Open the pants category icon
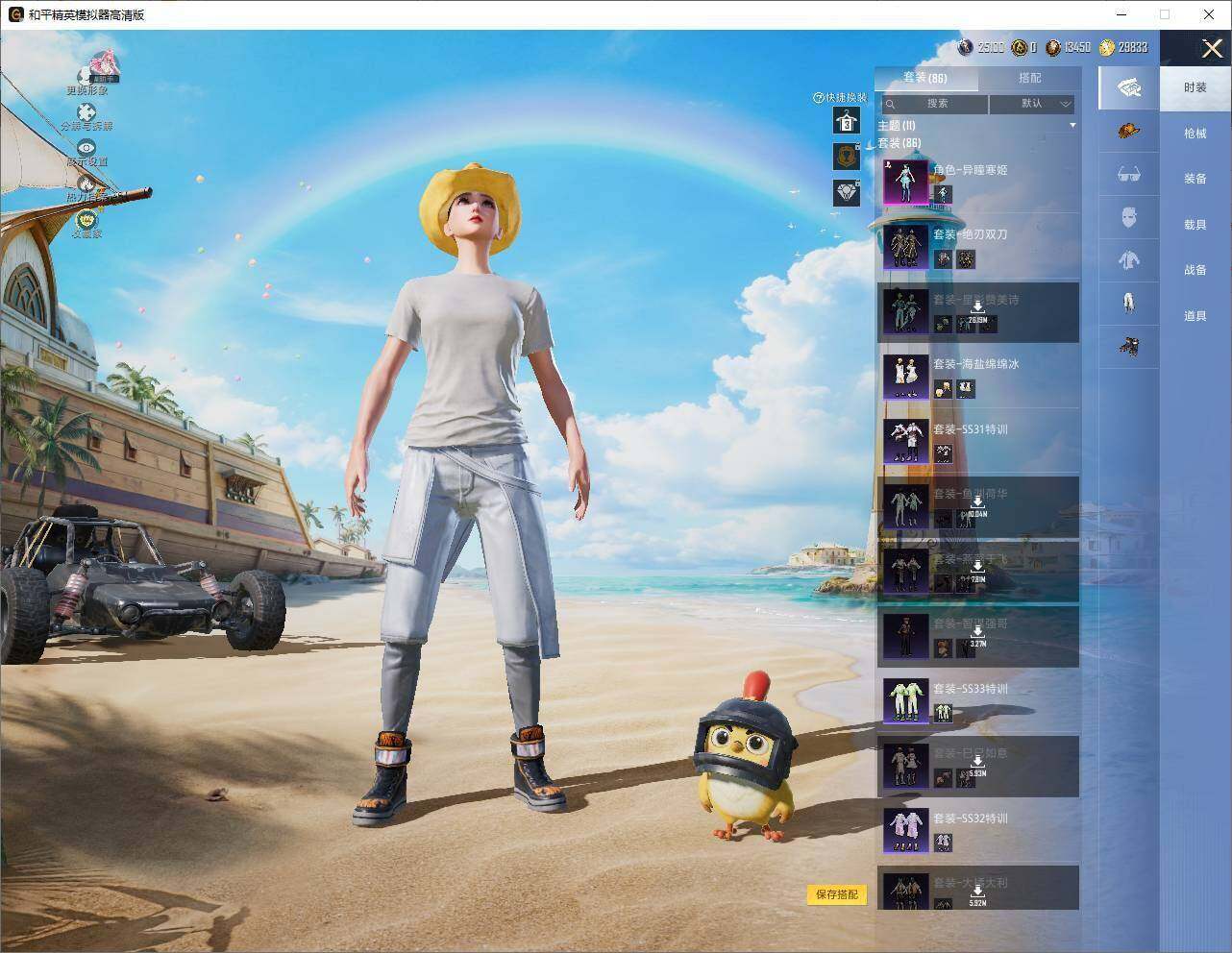 click(x=1129, y=302)
